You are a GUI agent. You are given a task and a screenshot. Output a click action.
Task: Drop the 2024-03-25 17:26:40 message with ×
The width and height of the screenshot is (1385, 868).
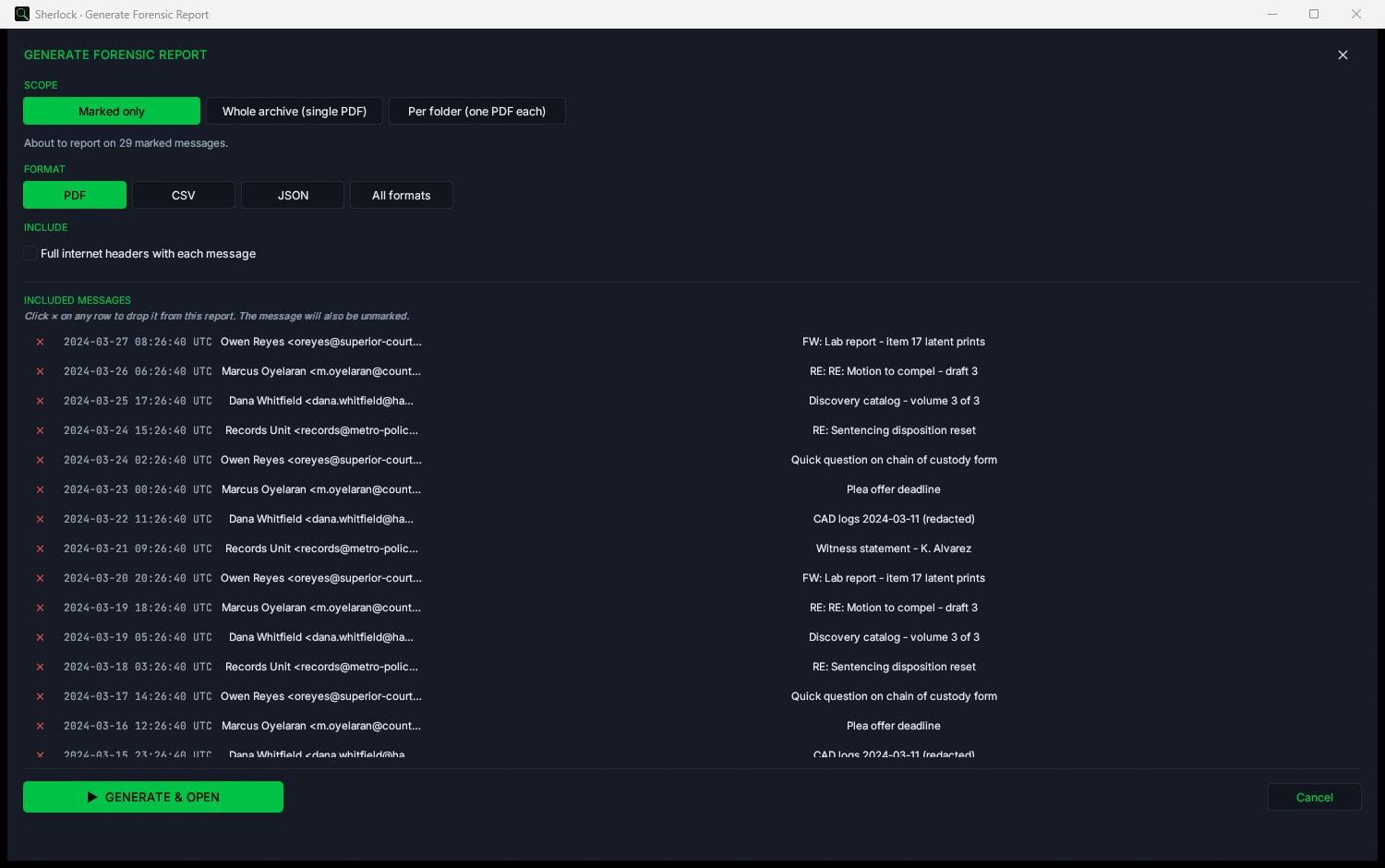click(x=40, y=401)
